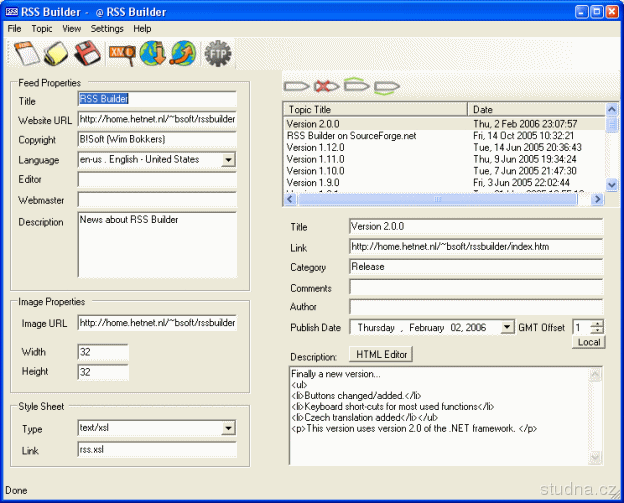Click into the Webmaster input field
The height and width of the screenshot is (503, 624).
coord(157,200)
